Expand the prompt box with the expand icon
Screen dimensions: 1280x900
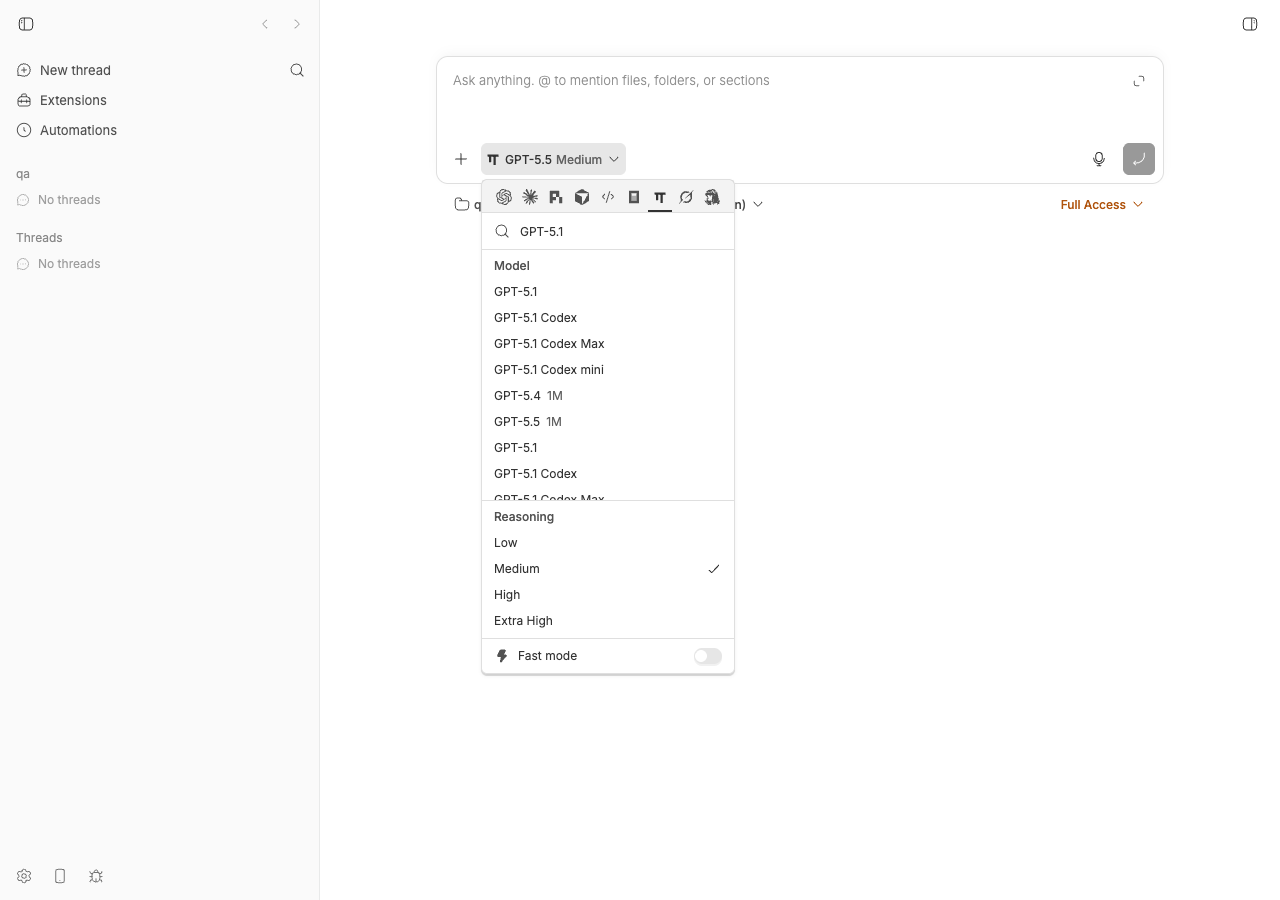coord(1139,81)
